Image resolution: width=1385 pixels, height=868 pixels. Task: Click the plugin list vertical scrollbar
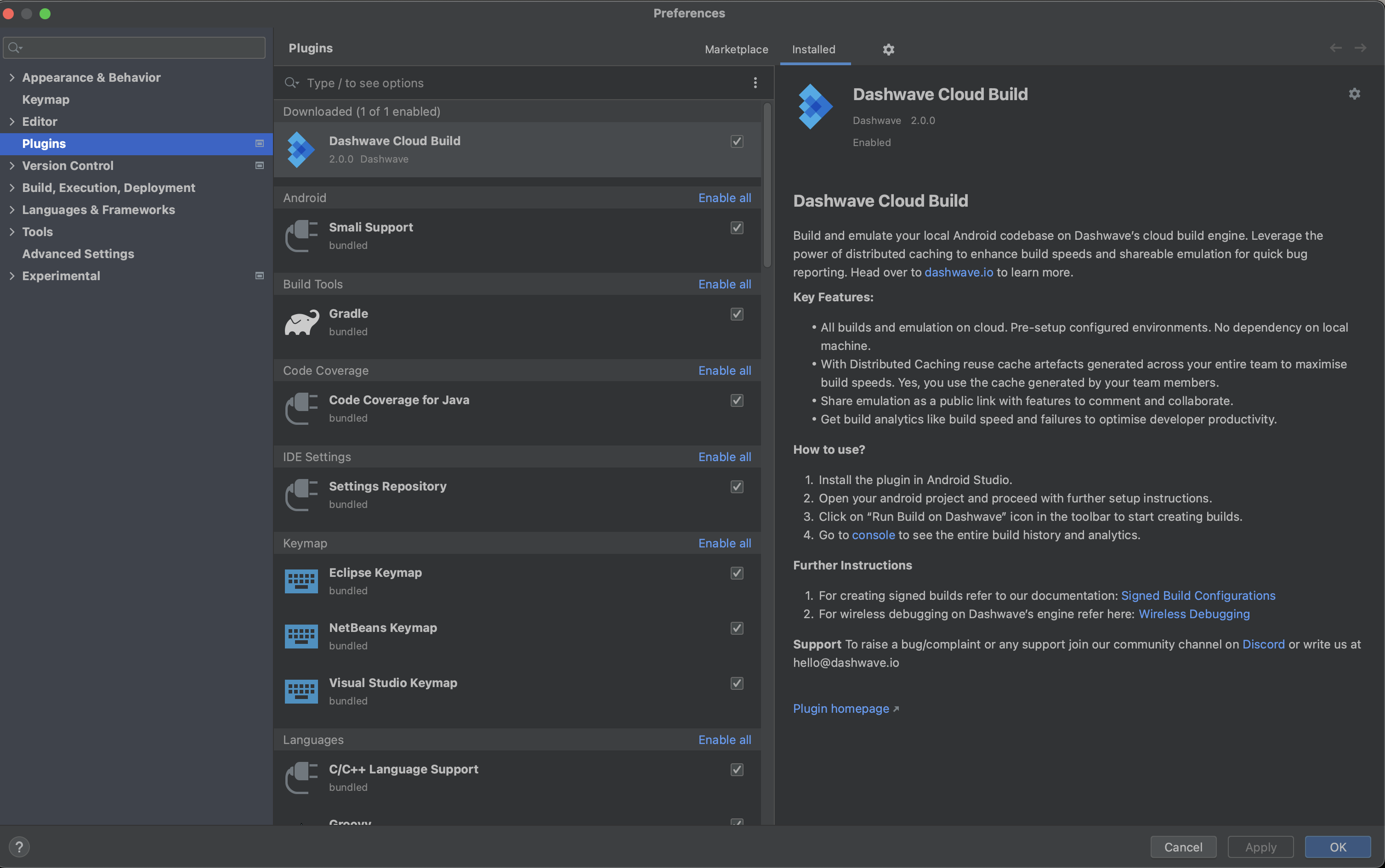point(767,184)
